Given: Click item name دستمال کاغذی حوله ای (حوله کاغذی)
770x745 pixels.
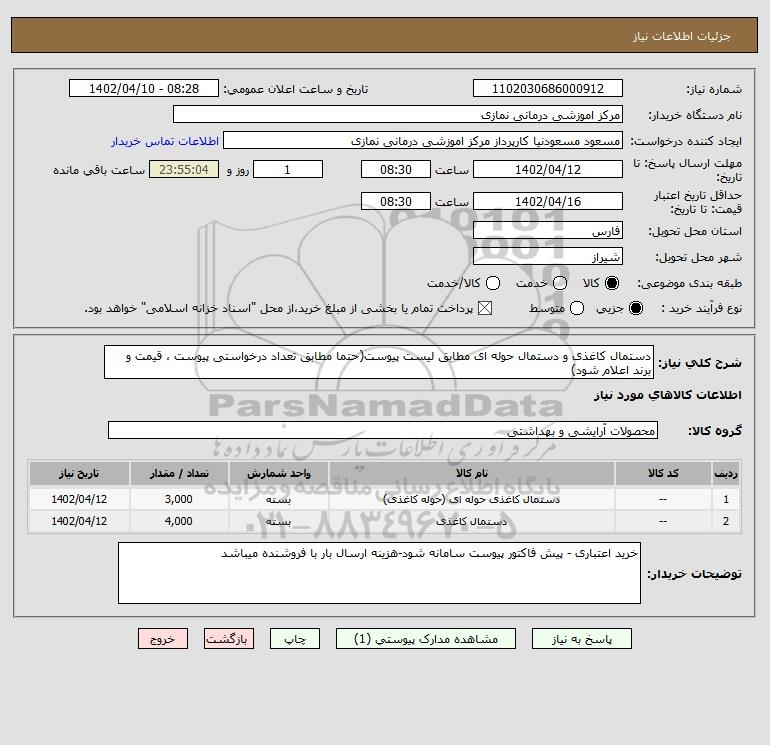Looking at the screenshot, I should (471, 499).
